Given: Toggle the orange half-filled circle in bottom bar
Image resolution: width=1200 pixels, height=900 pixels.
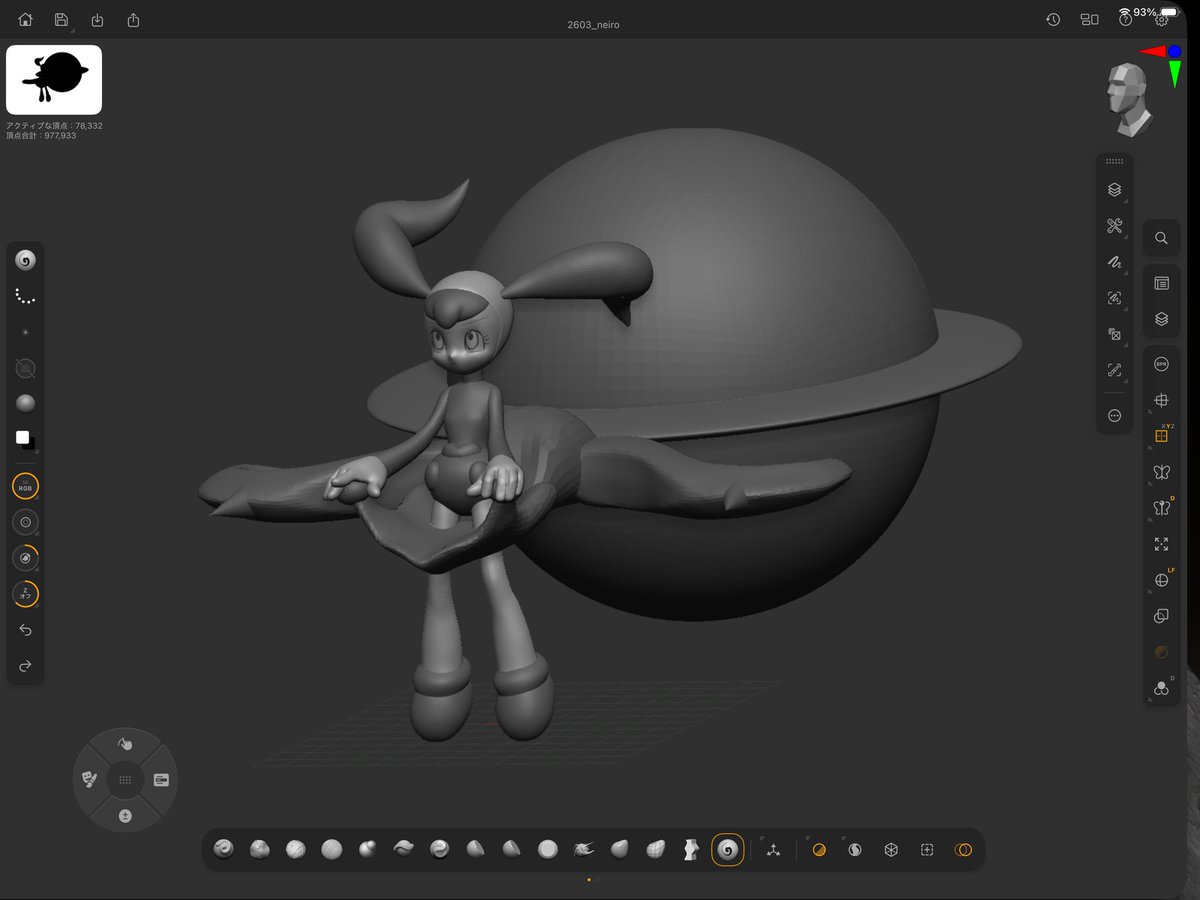Looking at the screenshot, I should tap(819, 849).
